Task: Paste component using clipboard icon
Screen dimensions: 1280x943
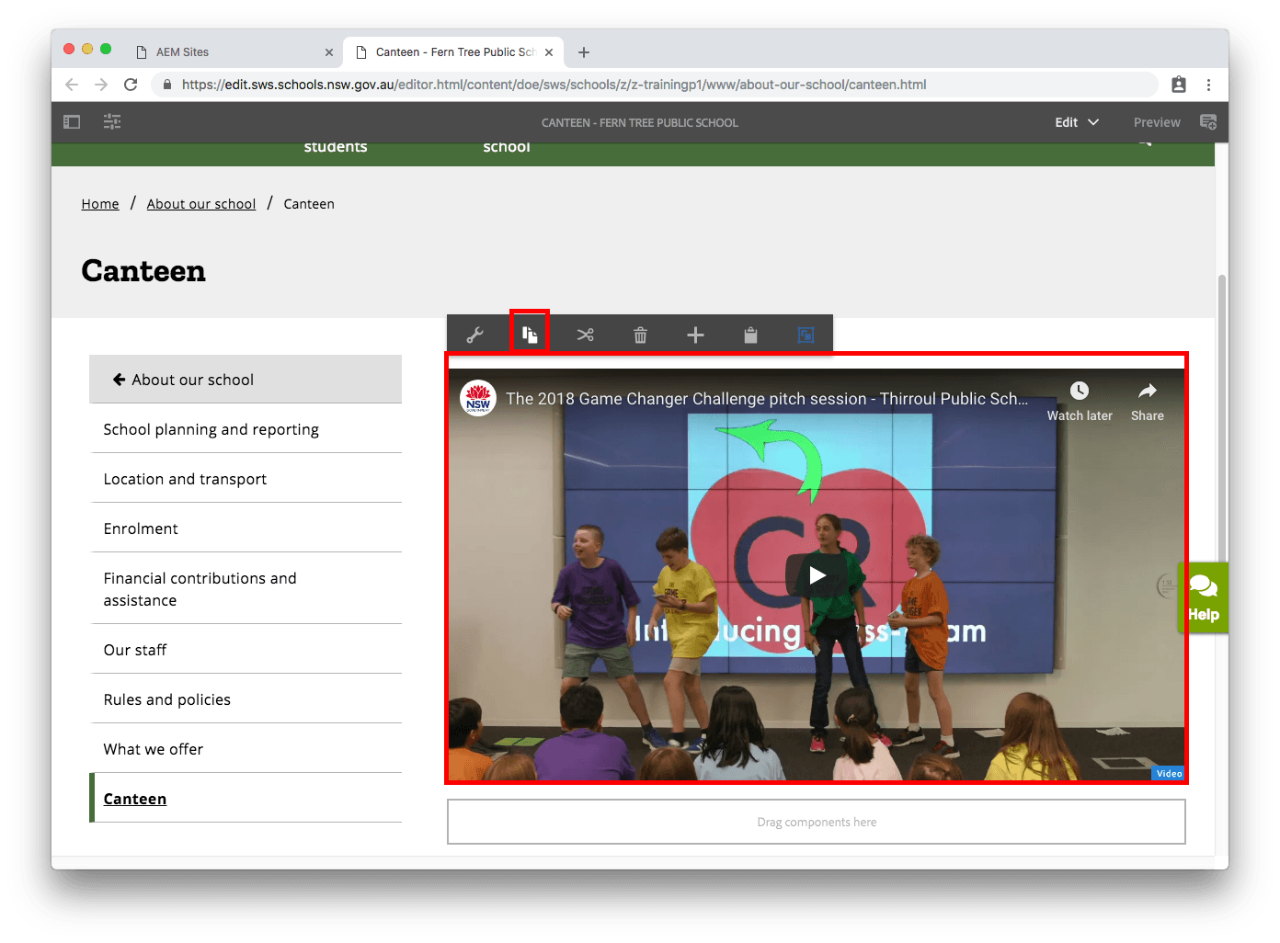Action: (x=750, y=335)
